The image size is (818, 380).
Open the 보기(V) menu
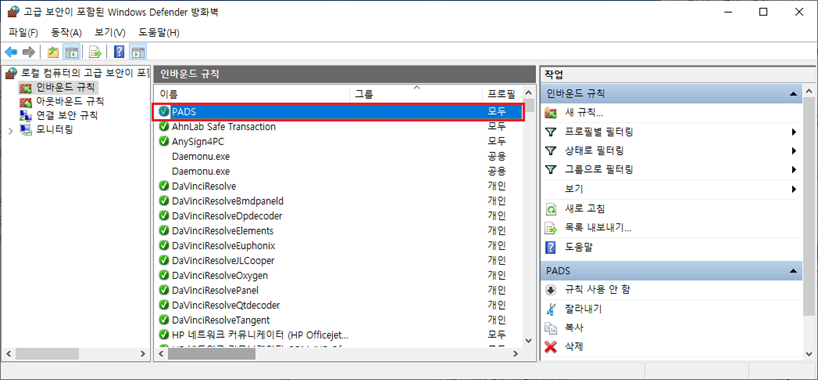tap(110, 32)
